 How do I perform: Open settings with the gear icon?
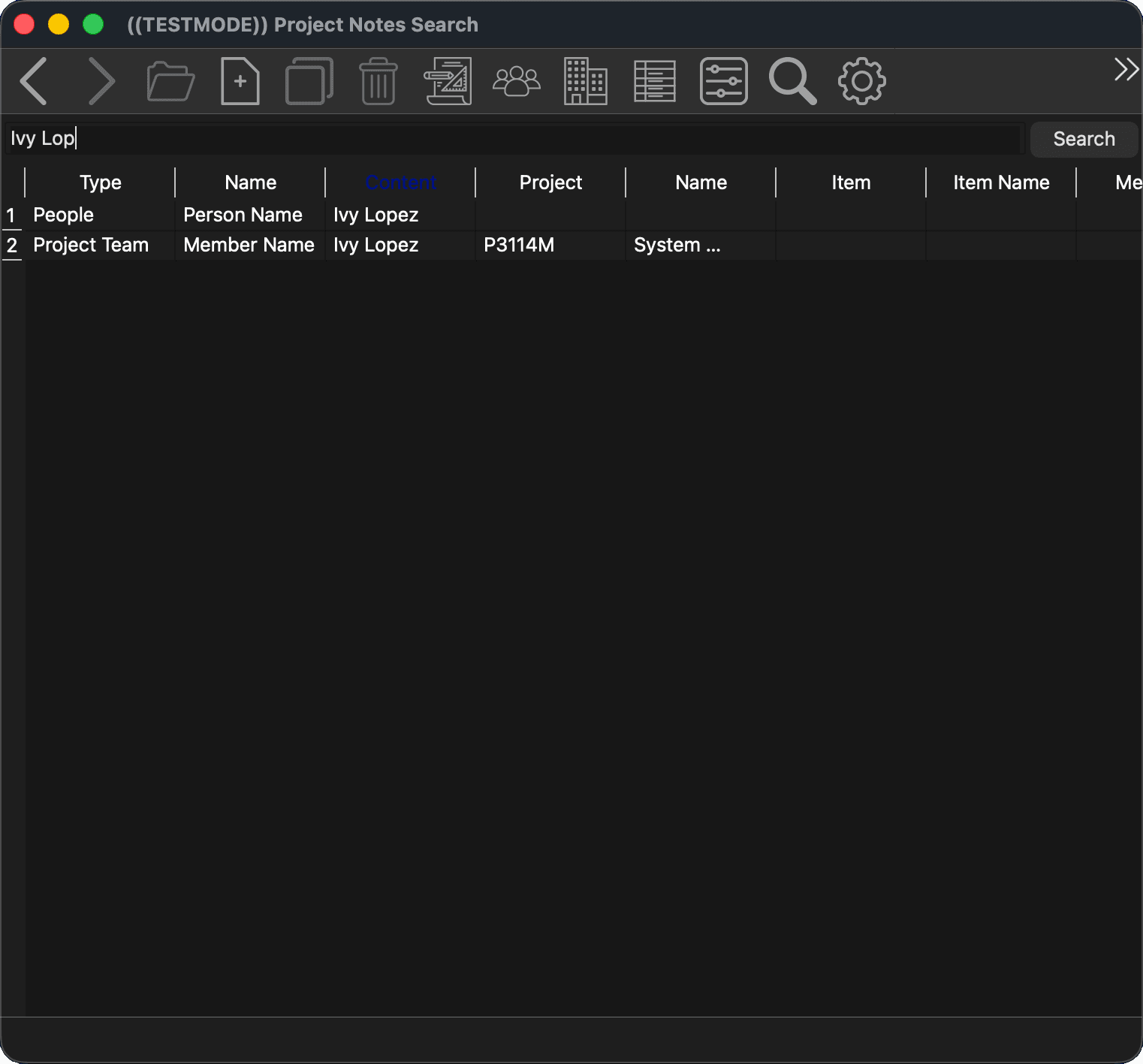pos(862,81)
